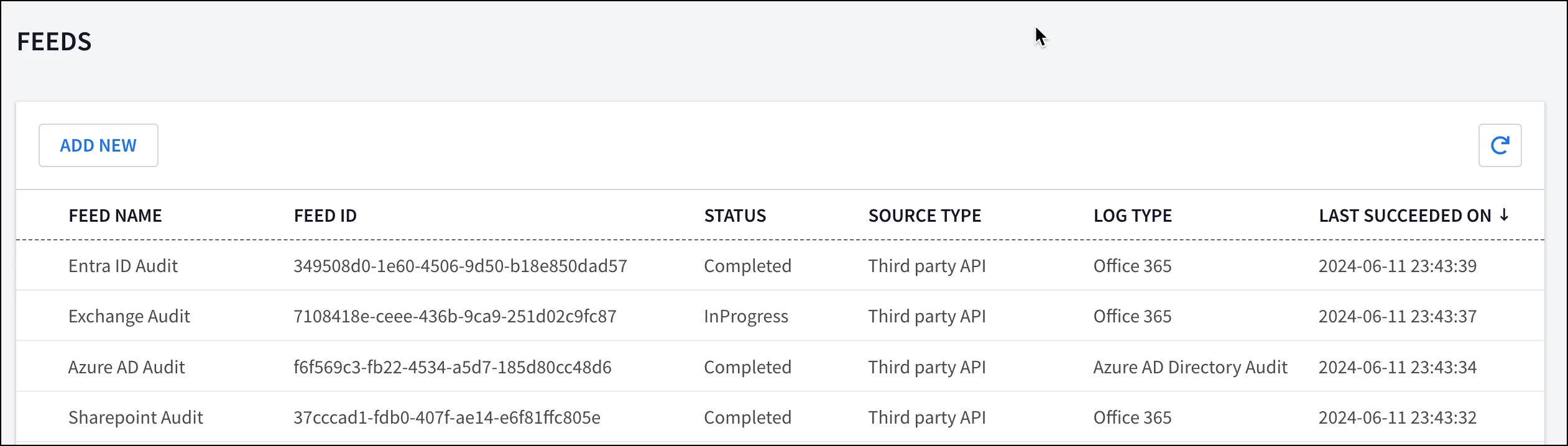
Task: Sort by the LOG TYPE column header
Action: 1132,216
